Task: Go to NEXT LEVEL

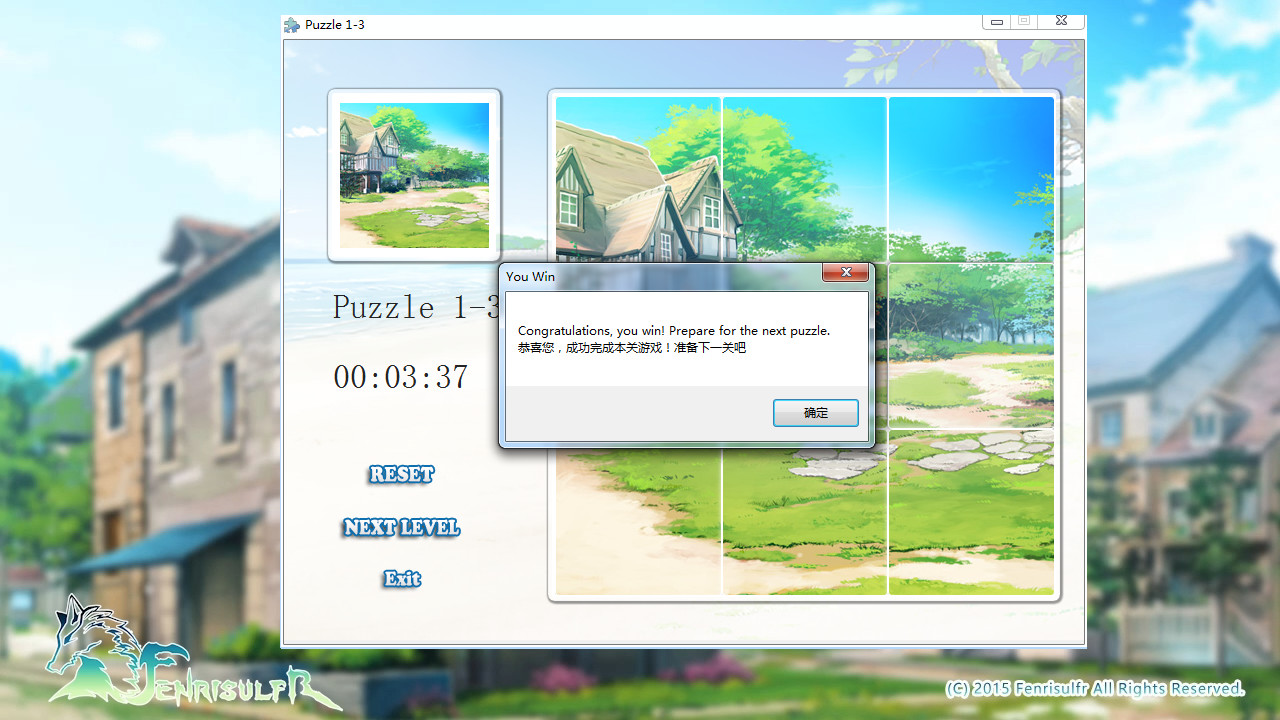Action: click(x=401, y=527)
